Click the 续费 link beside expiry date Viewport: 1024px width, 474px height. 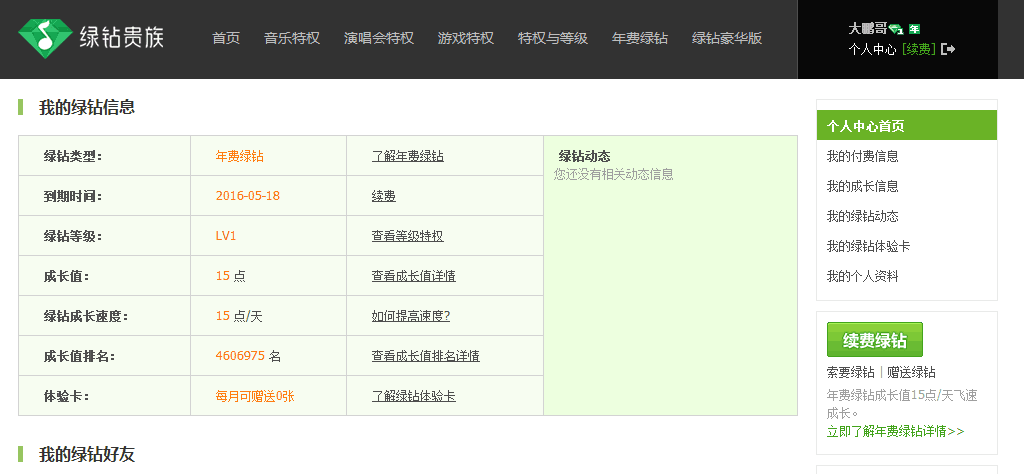(x=383, y=196)
